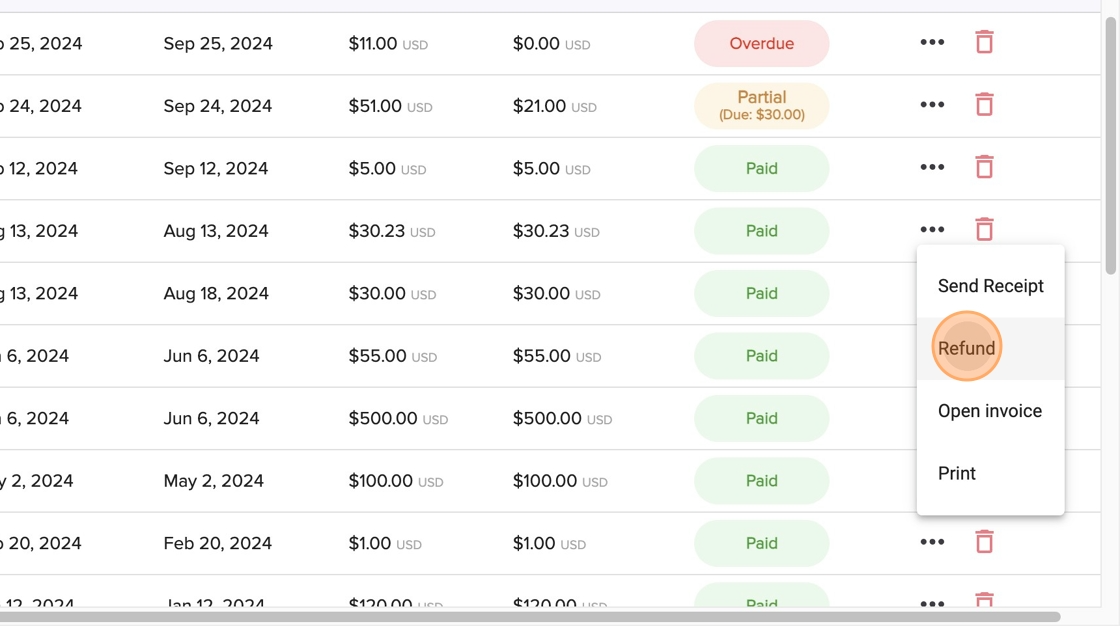Click trash icon for the $51.00 partial invoice

tap(984, 105)
